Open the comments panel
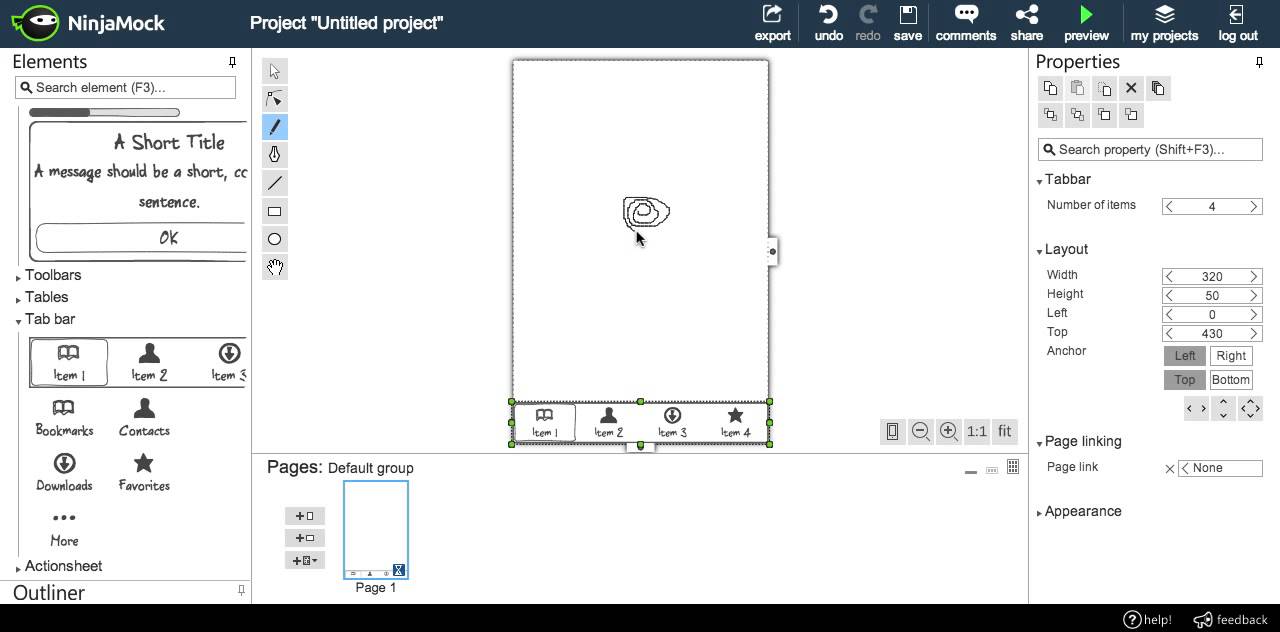The width and height of the screenshot is (1280, 632). [x=966, y=23]
